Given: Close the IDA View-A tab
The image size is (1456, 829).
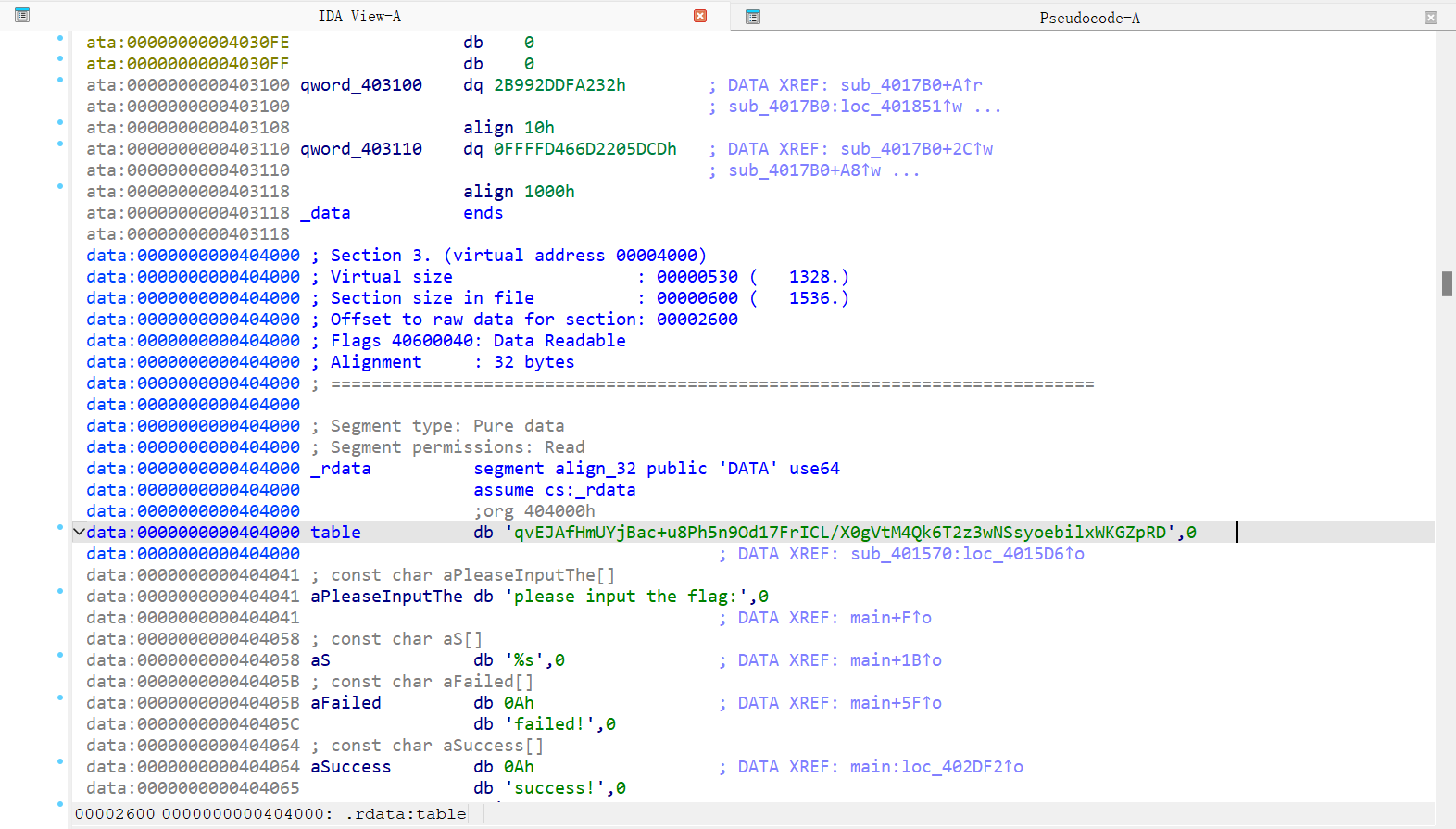Looking at the screenshot, I should click(x=700, y=16).
